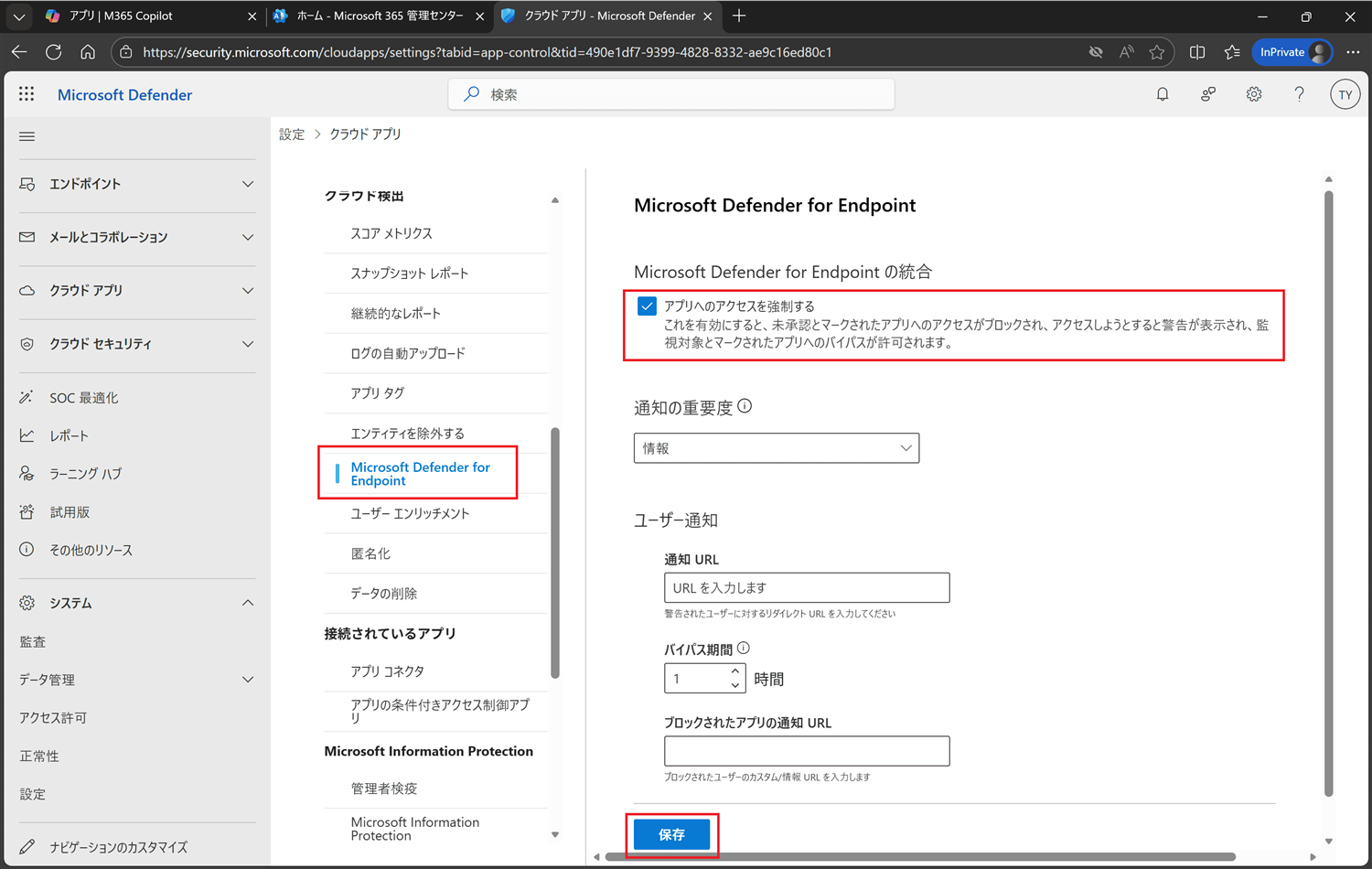The width and height of the screenshot is (1372, 869).
Task: Click the edge back arrow button
Action: tap(19, 52)
